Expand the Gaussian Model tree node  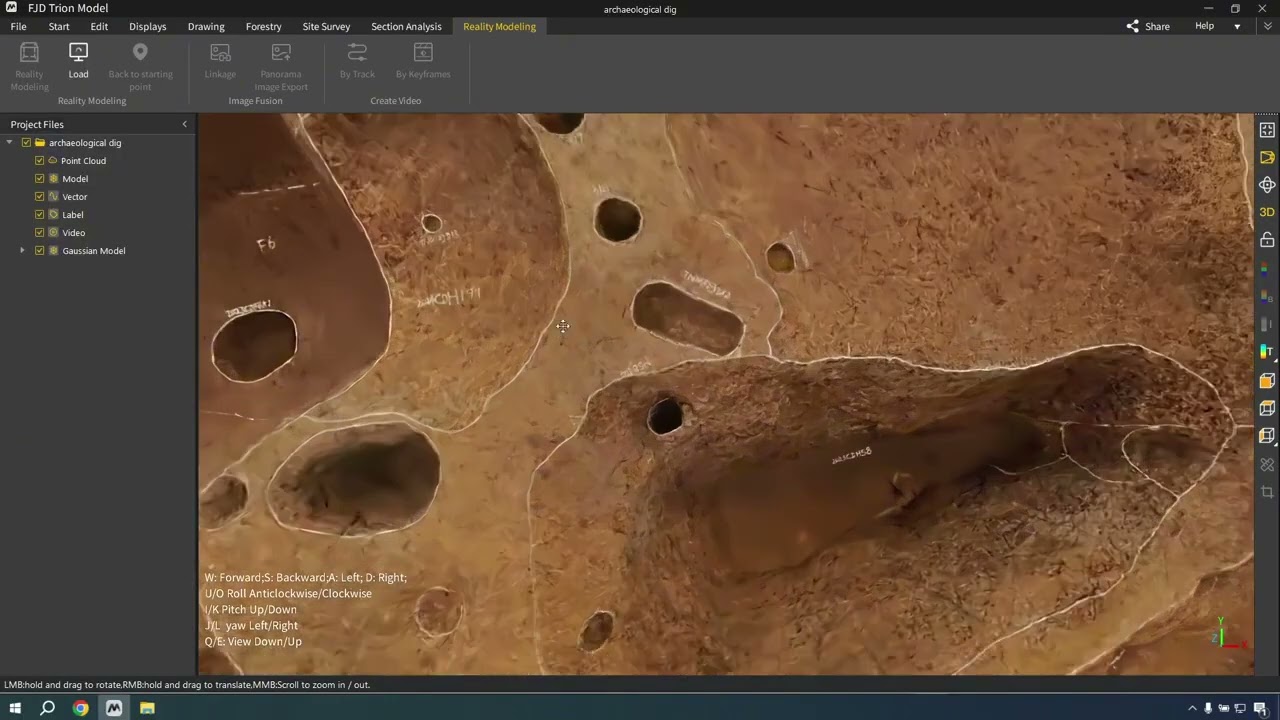(22, 251)
